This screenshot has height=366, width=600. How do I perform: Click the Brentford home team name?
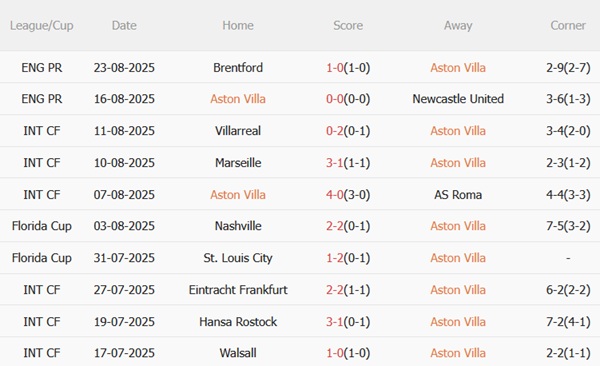click(x=238, y=68)
